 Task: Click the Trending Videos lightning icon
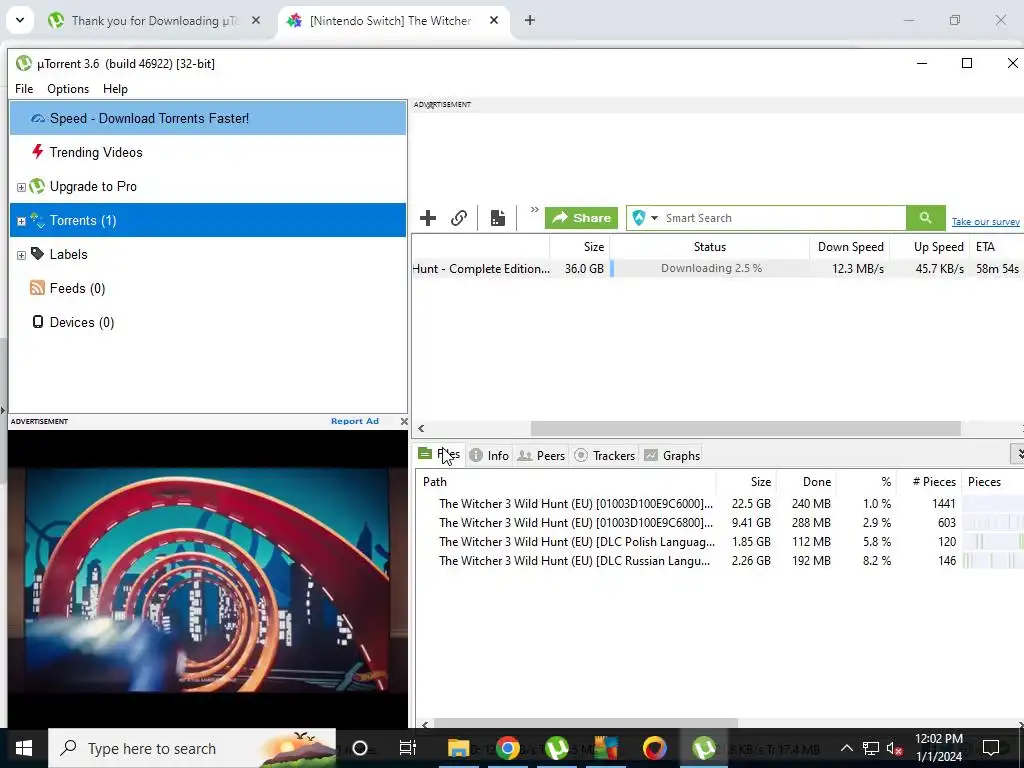tap(37, 152)
